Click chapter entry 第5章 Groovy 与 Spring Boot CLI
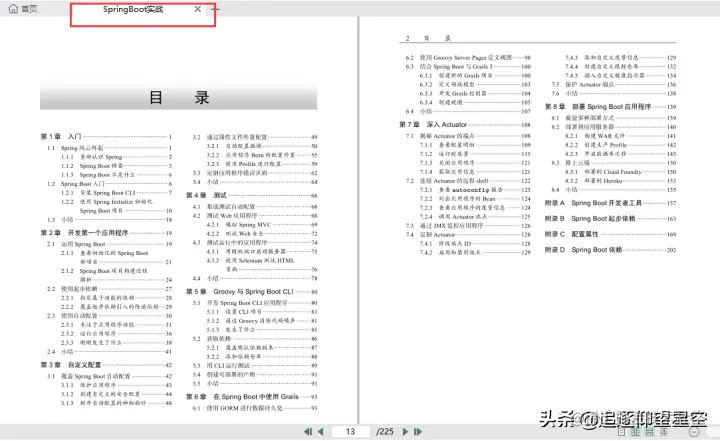This screenshot has width=720, height=441. coord(252,292)
